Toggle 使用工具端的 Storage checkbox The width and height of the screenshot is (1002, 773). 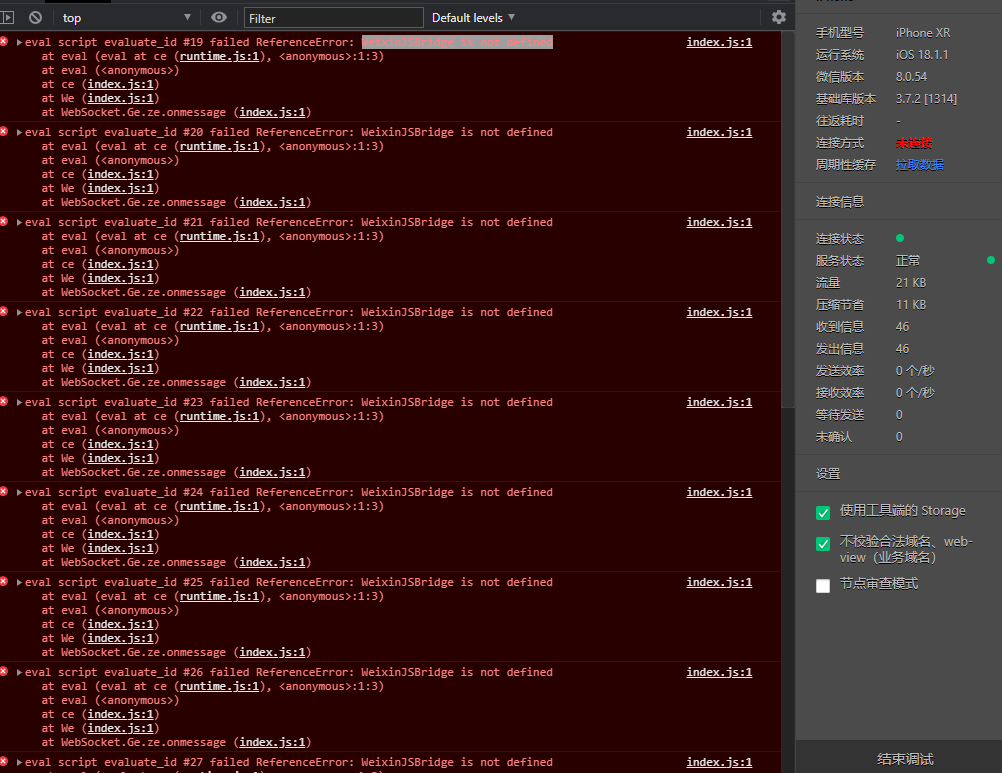823,512
